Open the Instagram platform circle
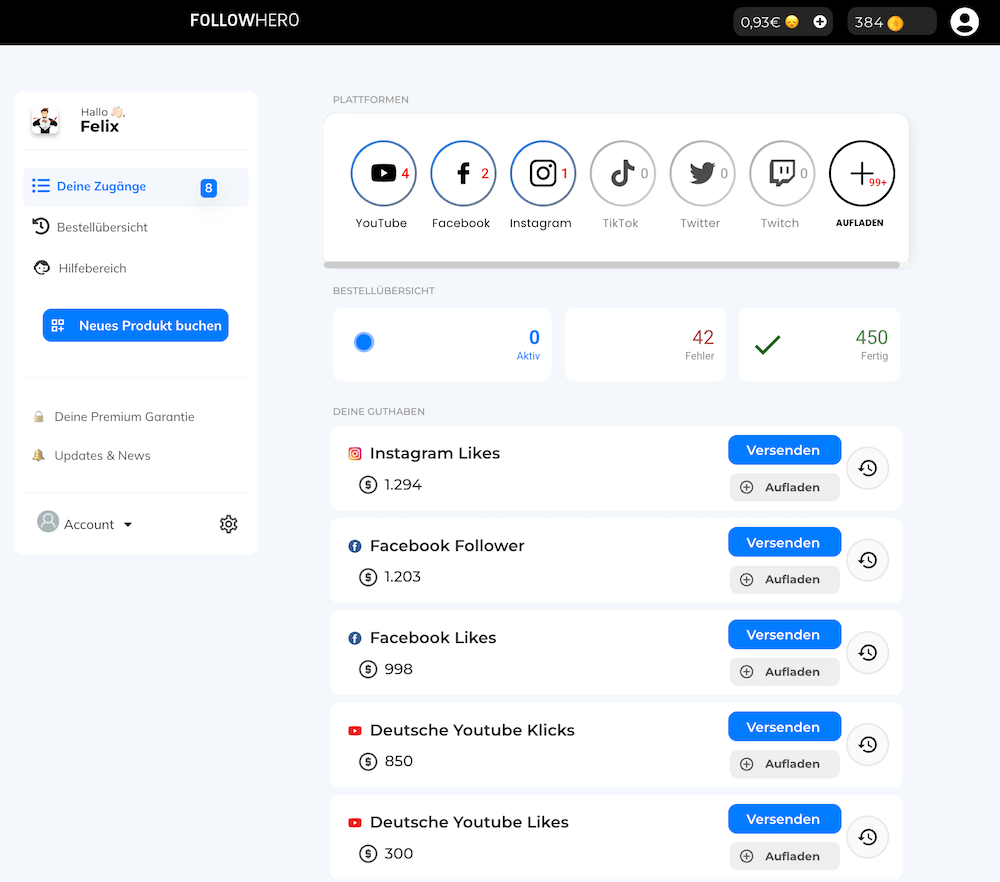Viewport: 1000px width, 882px height. (x=543, y=173)
